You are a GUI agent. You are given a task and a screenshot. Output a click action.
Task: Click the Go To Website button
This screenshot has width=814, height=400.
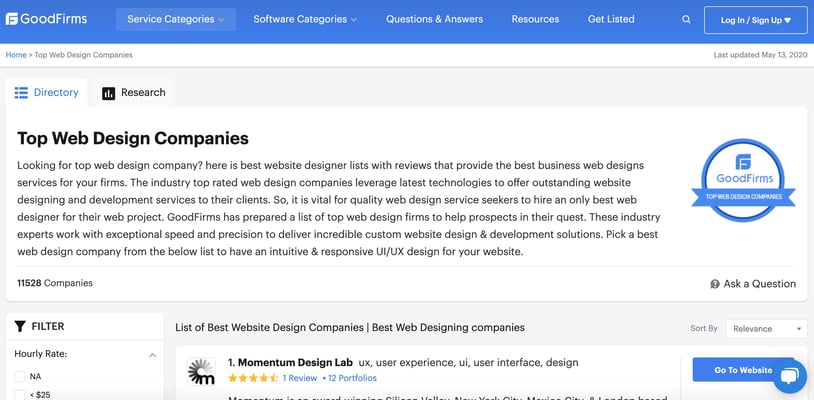point(743,370)
